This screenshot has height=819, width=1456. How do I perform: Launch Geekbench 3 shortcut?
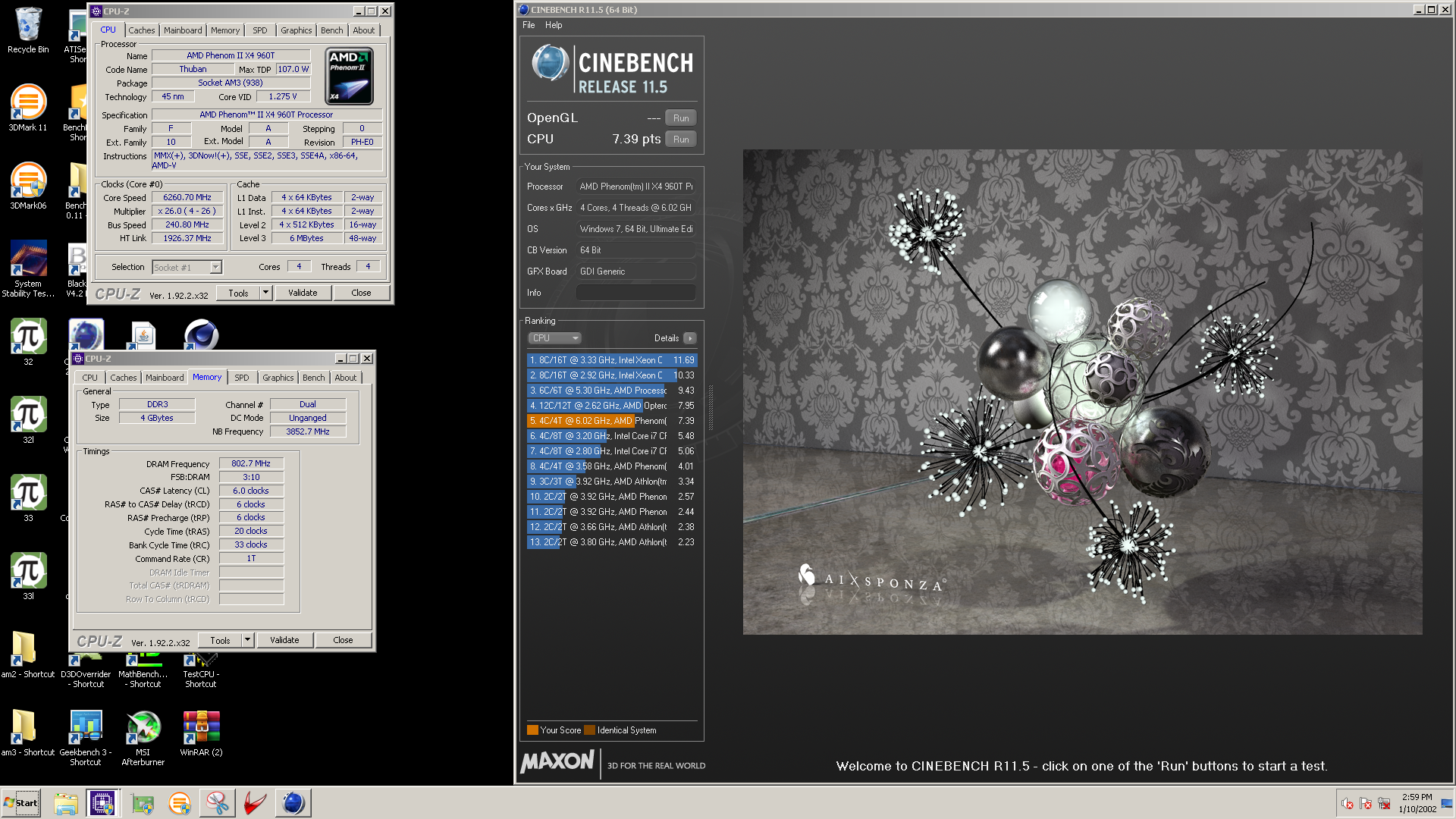(x=86, y=738)
